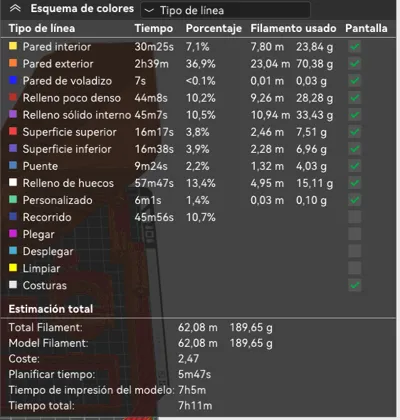Enable the Limpiar display checkbox

pos(355,268)
